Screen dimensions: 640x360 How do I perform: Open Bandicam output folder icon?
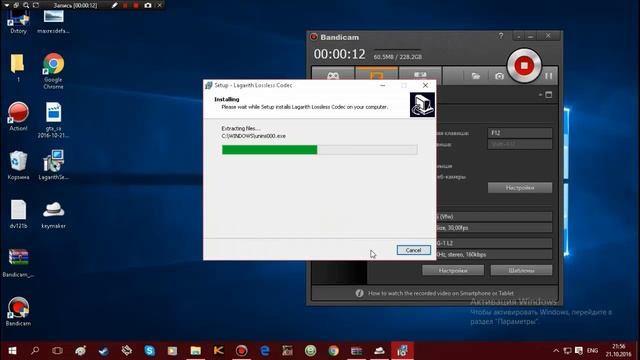click(476, 76)
